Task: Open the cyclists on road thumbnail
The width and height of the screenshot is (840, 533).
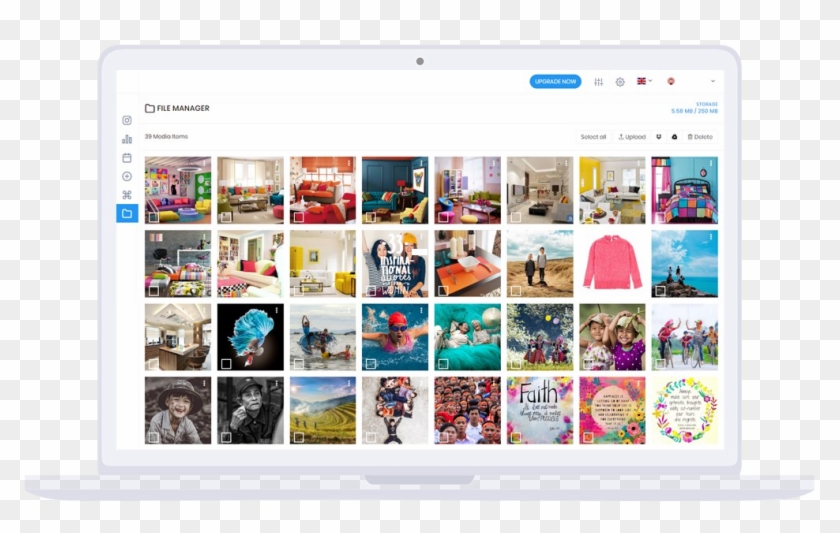Action: pyautogui.click(x=685, y=337)
